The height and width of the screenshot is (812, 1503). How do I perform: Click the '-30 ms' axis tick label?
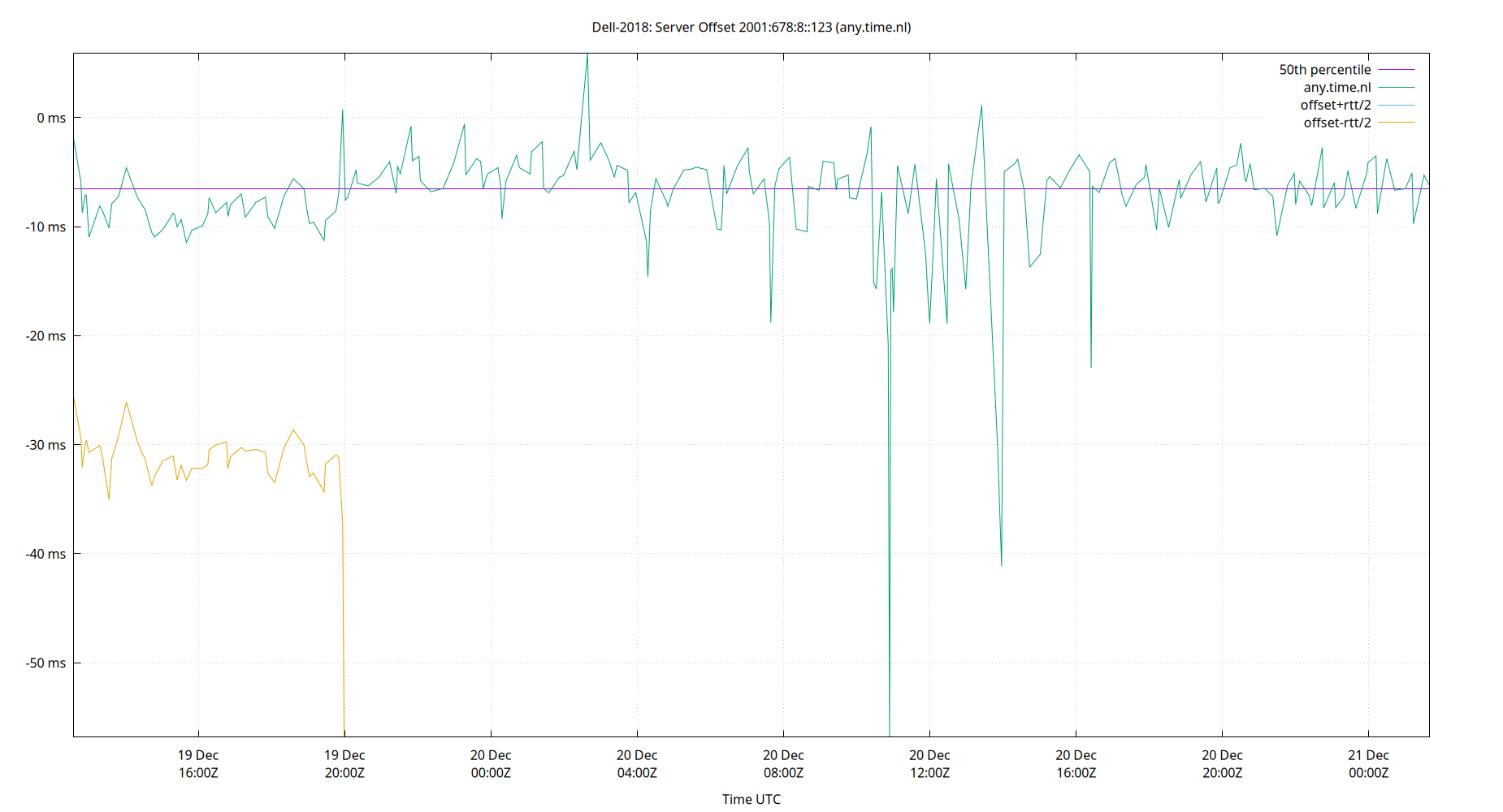pos(45,445)
